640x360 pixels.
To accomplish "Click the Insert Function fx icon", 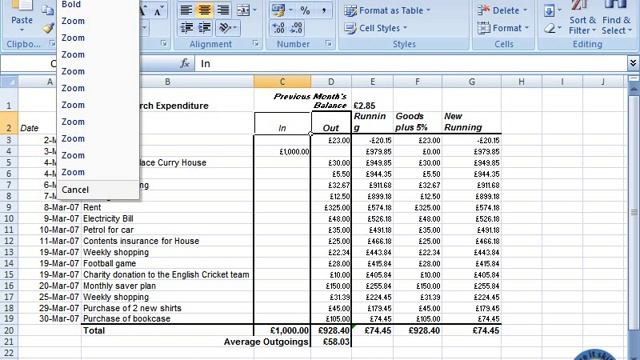I will coord(185,63).
